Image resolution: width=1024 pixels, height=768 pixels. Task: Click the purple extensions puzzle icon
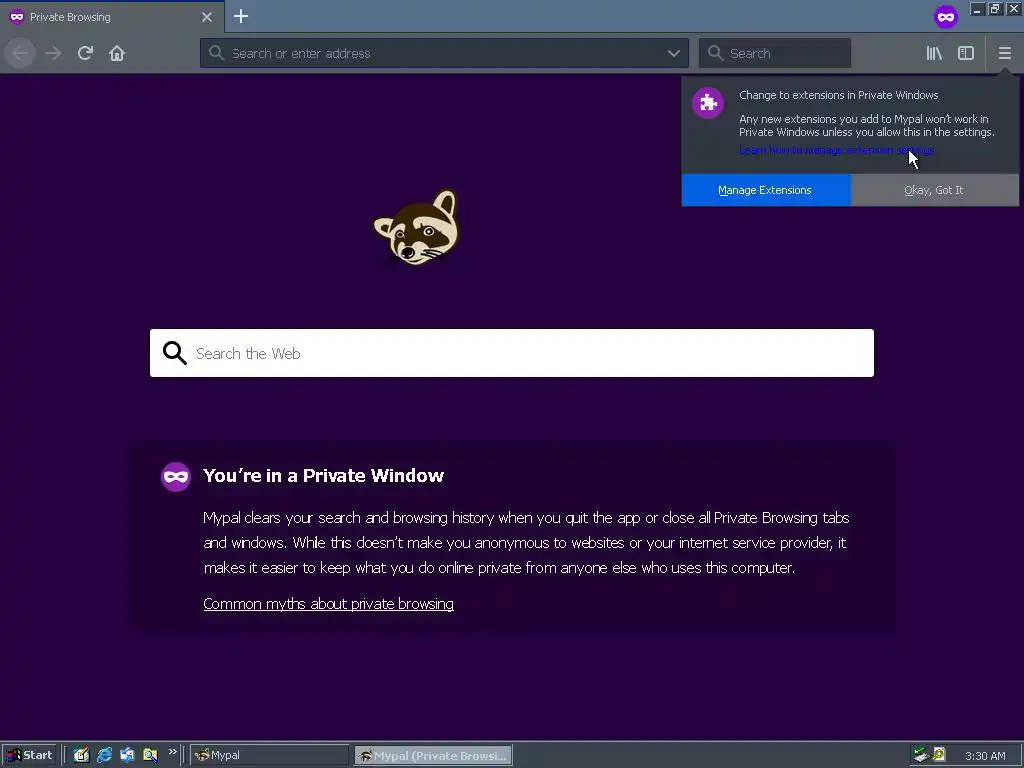point(708,103)
